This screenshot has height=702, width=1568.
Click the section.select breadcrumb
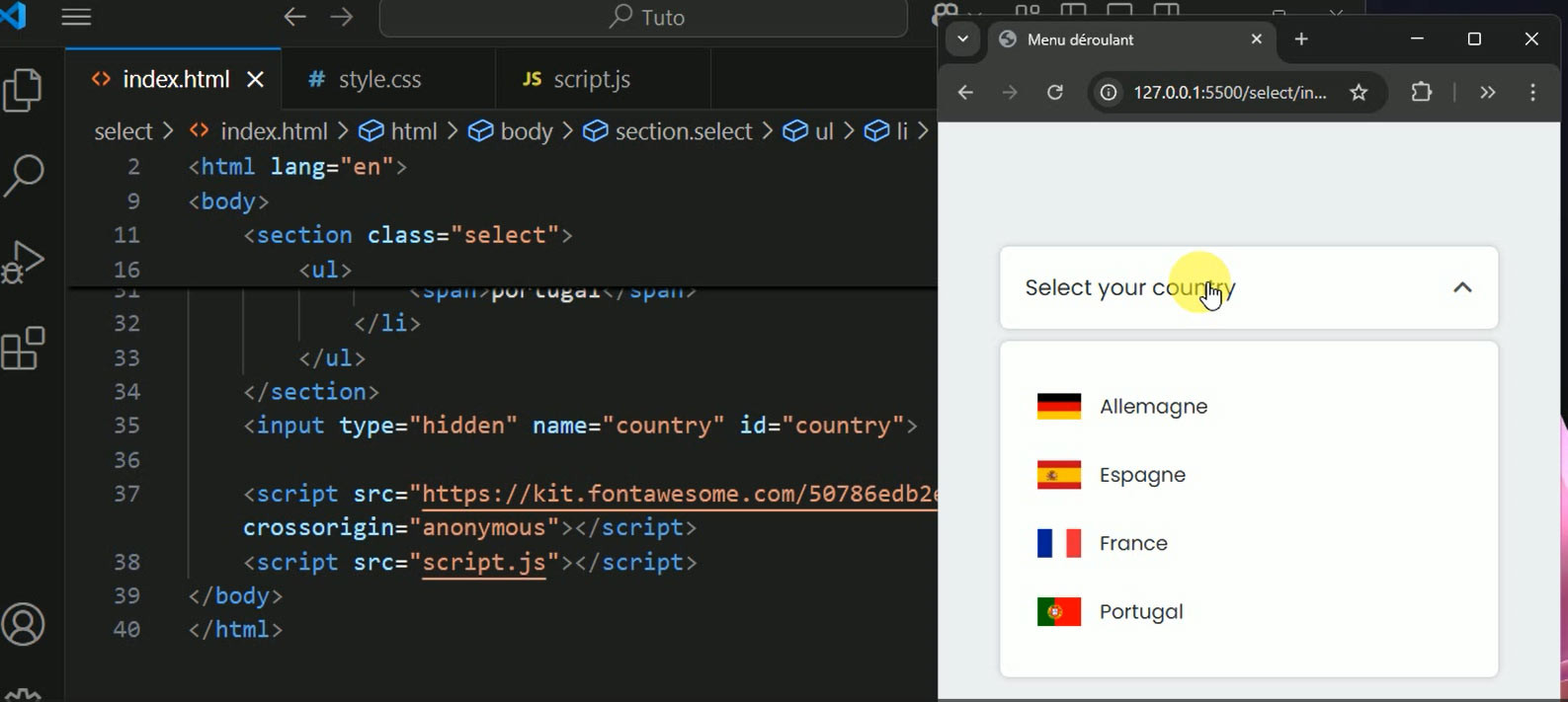tap(668, 131)
